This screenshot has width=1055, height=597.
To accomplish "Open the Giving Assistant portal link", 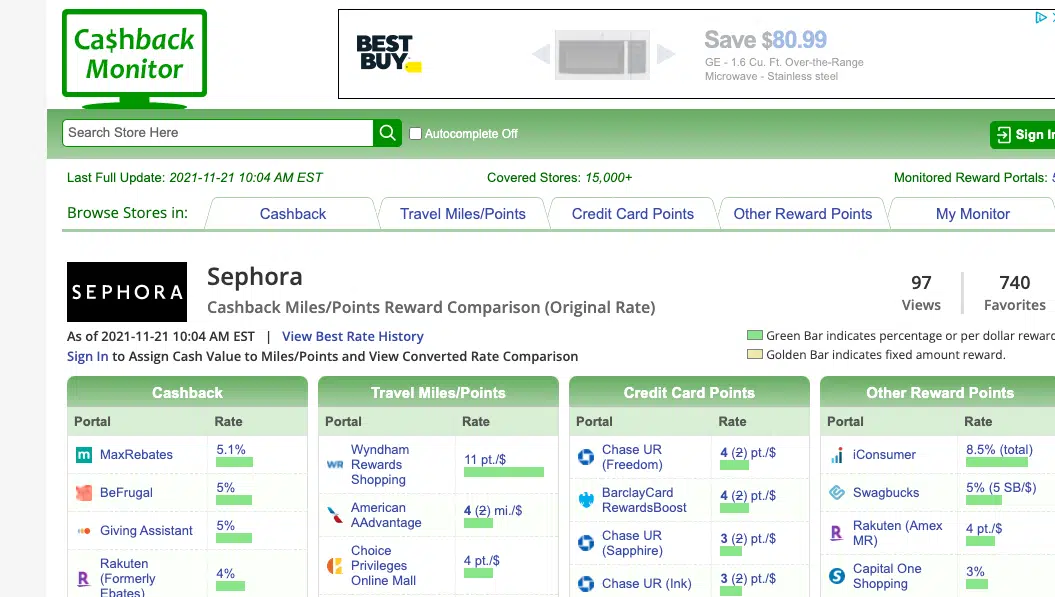I will point(147,531).
